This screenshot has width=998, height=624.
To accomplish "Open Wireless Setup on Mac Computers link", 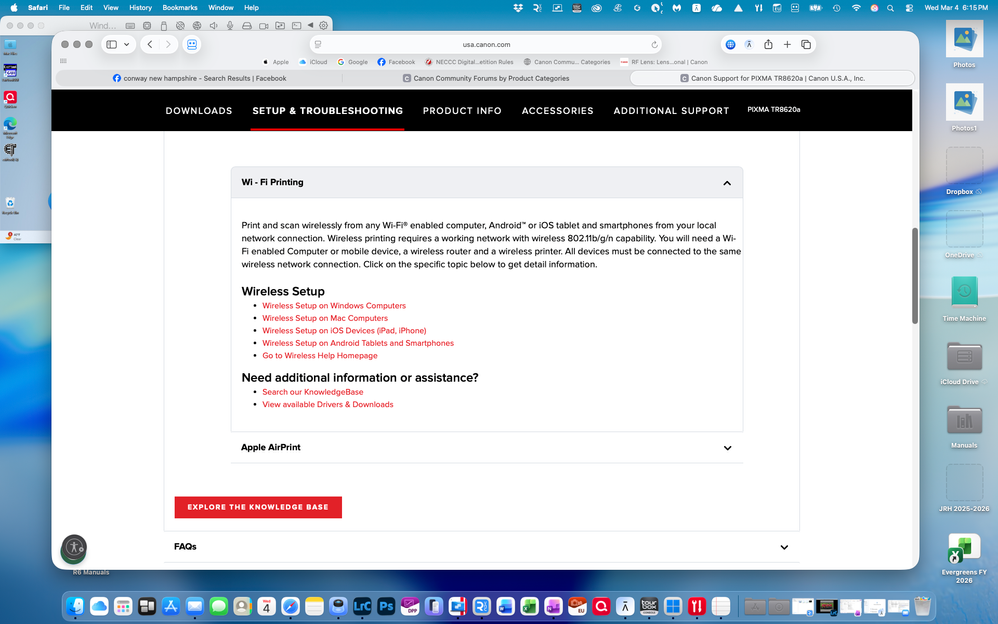I will pyautogui.click(x=325, y=318).
